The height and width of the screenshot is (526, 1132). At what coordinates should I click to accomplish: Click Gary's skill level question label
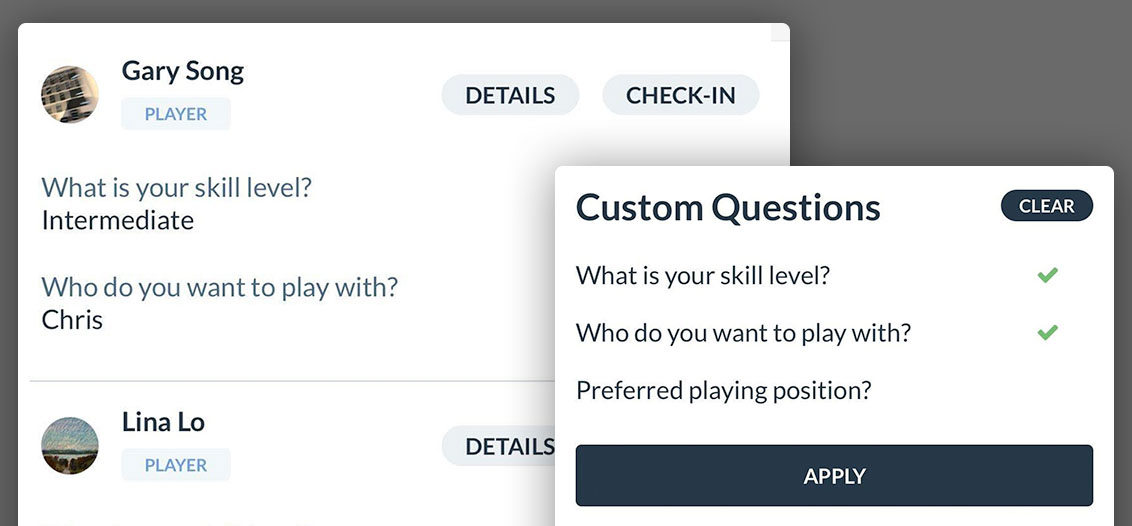pos(177,187)
